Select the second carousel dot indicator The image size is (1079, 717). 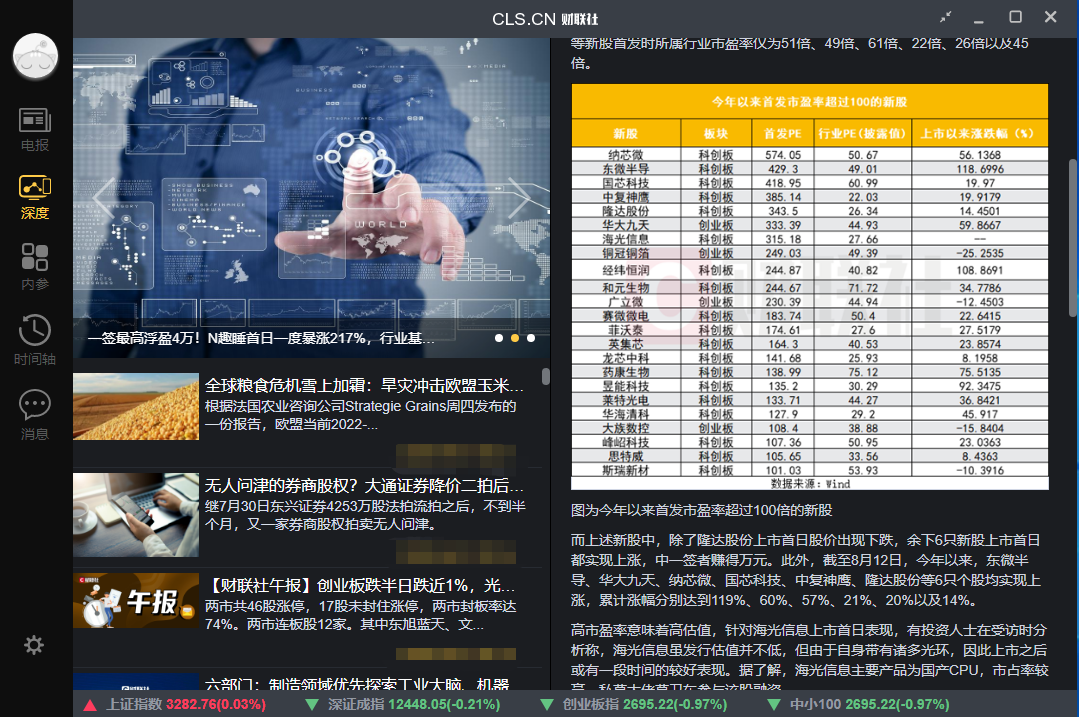(x=515, y=338)
